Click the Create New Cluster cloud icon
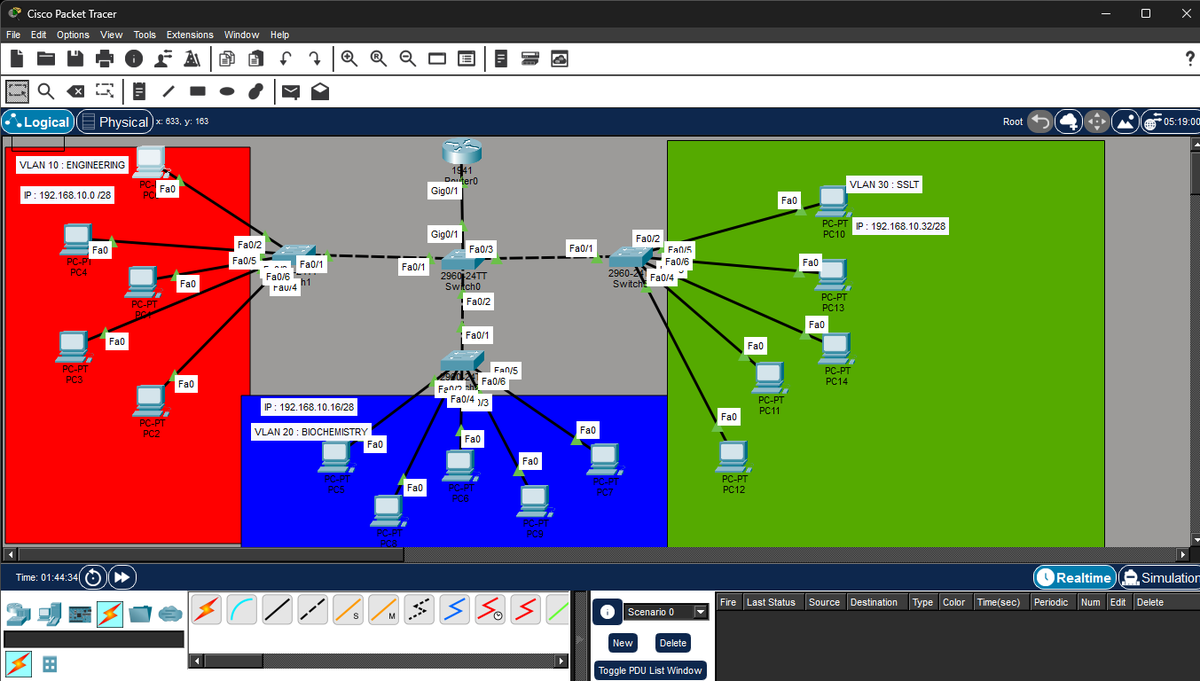 [1069, 122]
